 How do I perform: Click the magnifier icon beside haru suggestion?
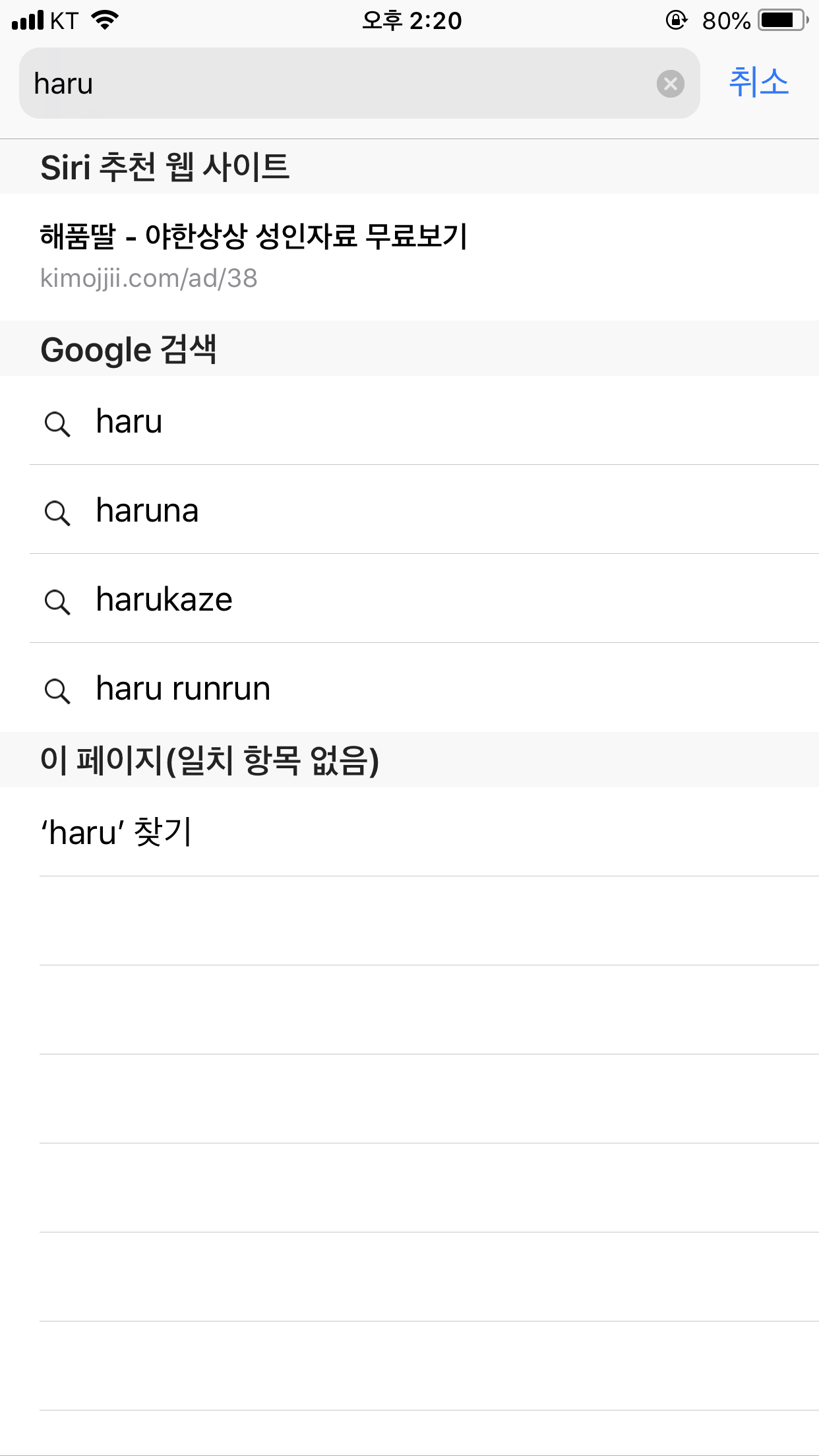tap(57, 423)
